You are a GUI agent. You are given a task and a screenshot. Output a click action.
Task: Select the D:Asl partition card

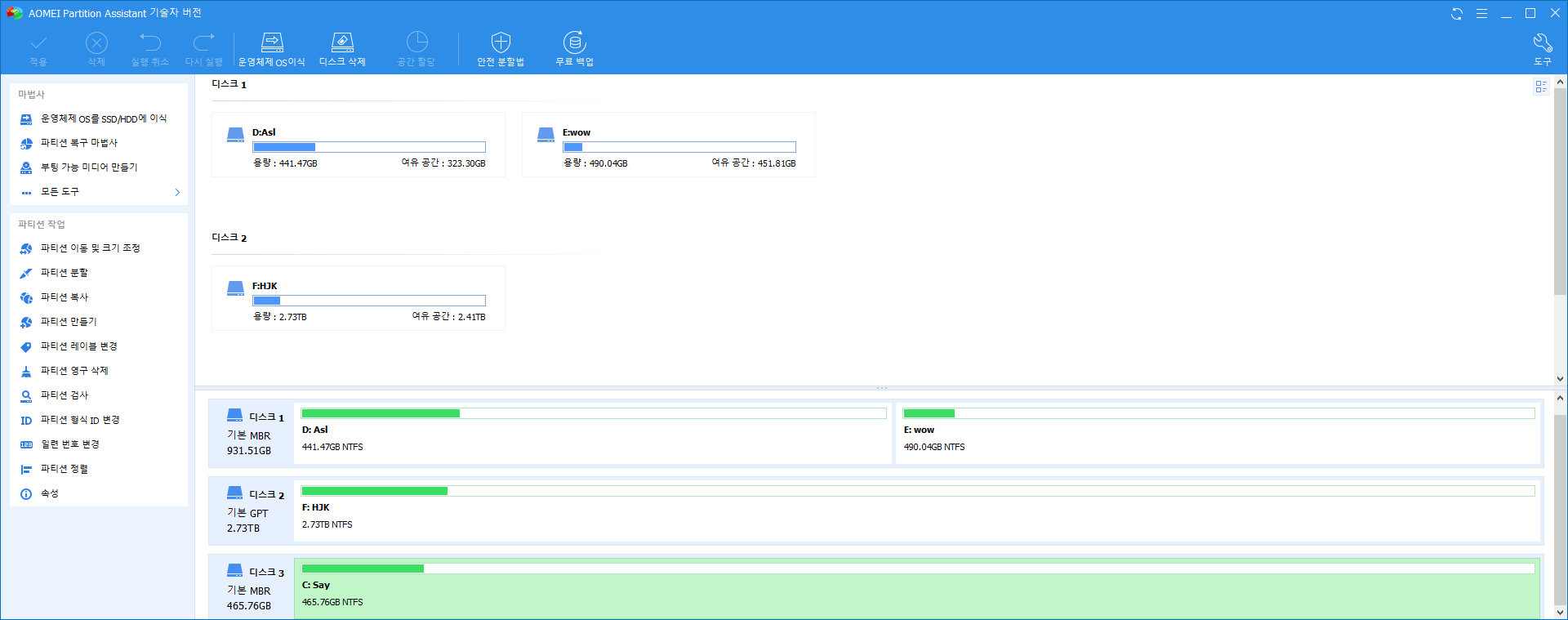pos(359,145)
